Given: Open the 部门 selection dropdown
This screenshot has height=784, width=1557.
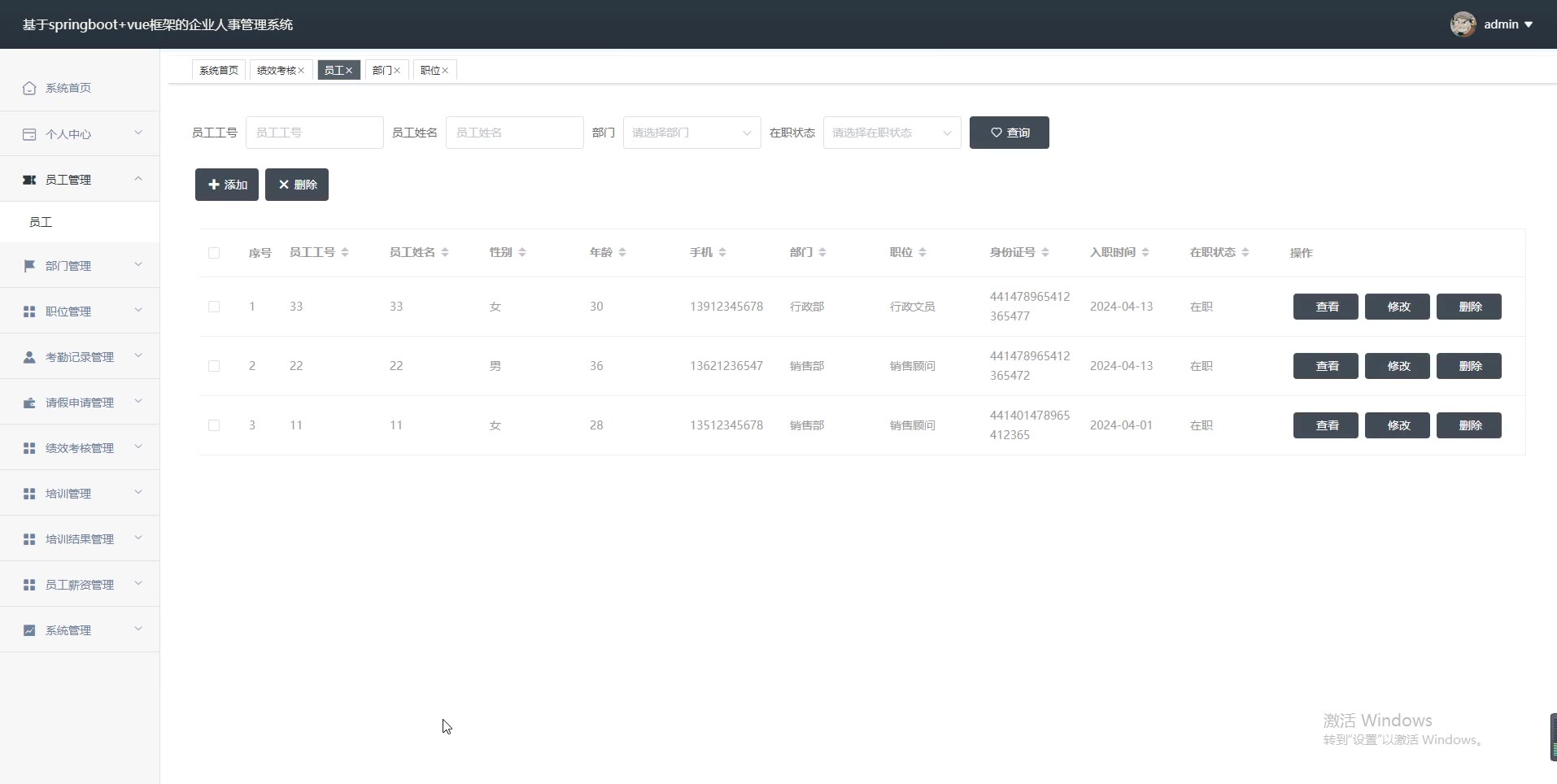Looking at the screenshot, I should click(x=691, y=133).
